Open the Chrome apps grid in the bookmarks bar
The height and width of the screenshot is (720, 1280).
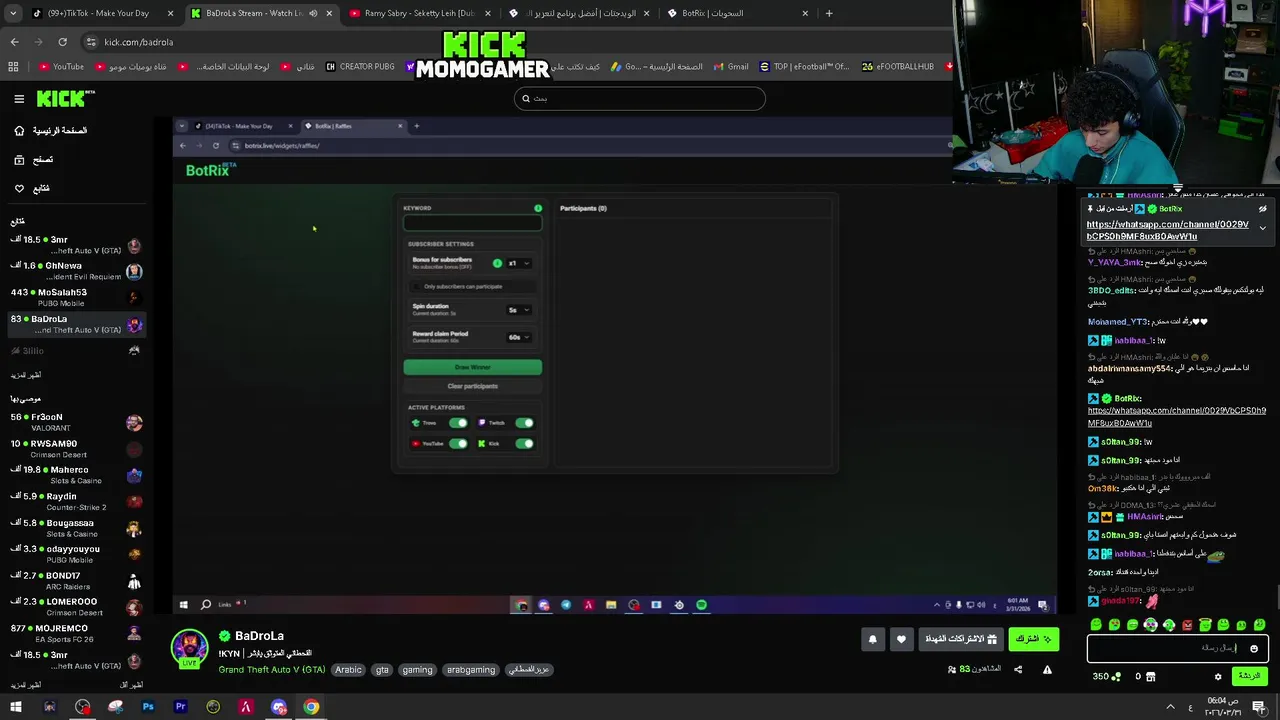(13, 67)
